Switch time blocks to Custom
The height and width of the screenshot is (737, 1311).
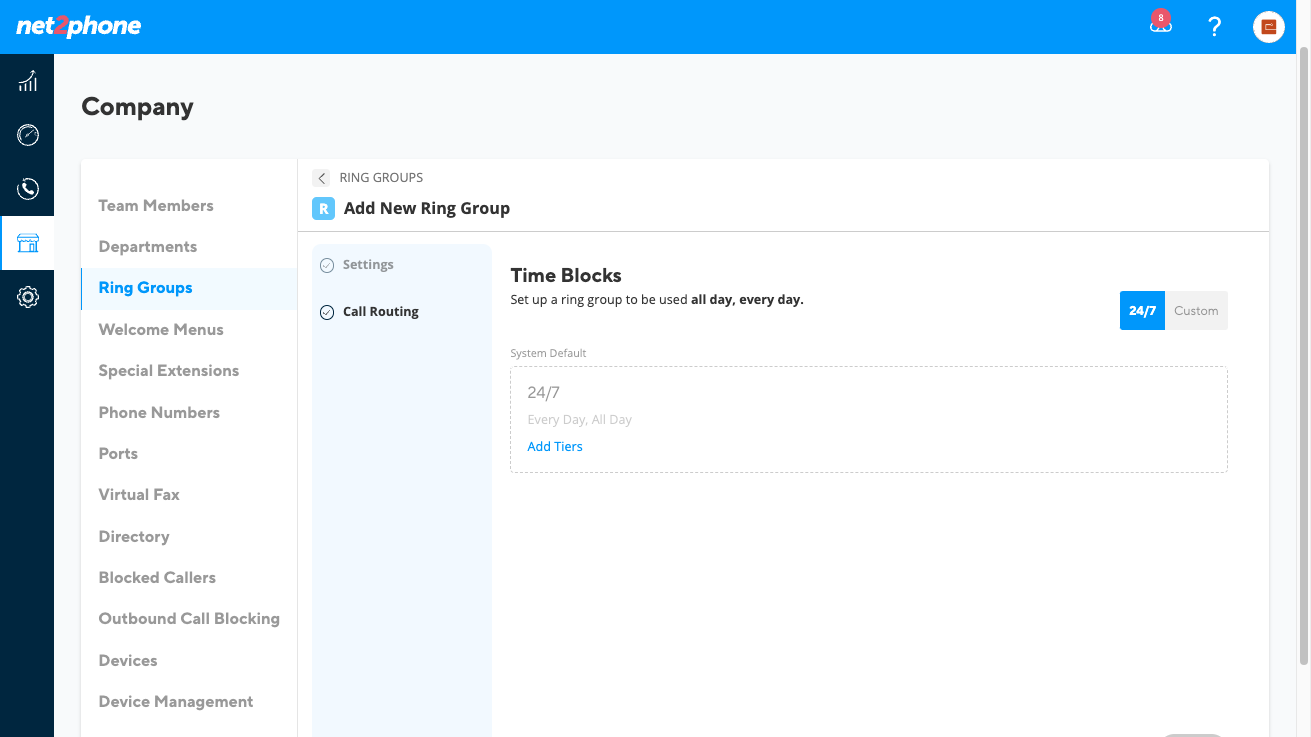[x=1196, y=311]
